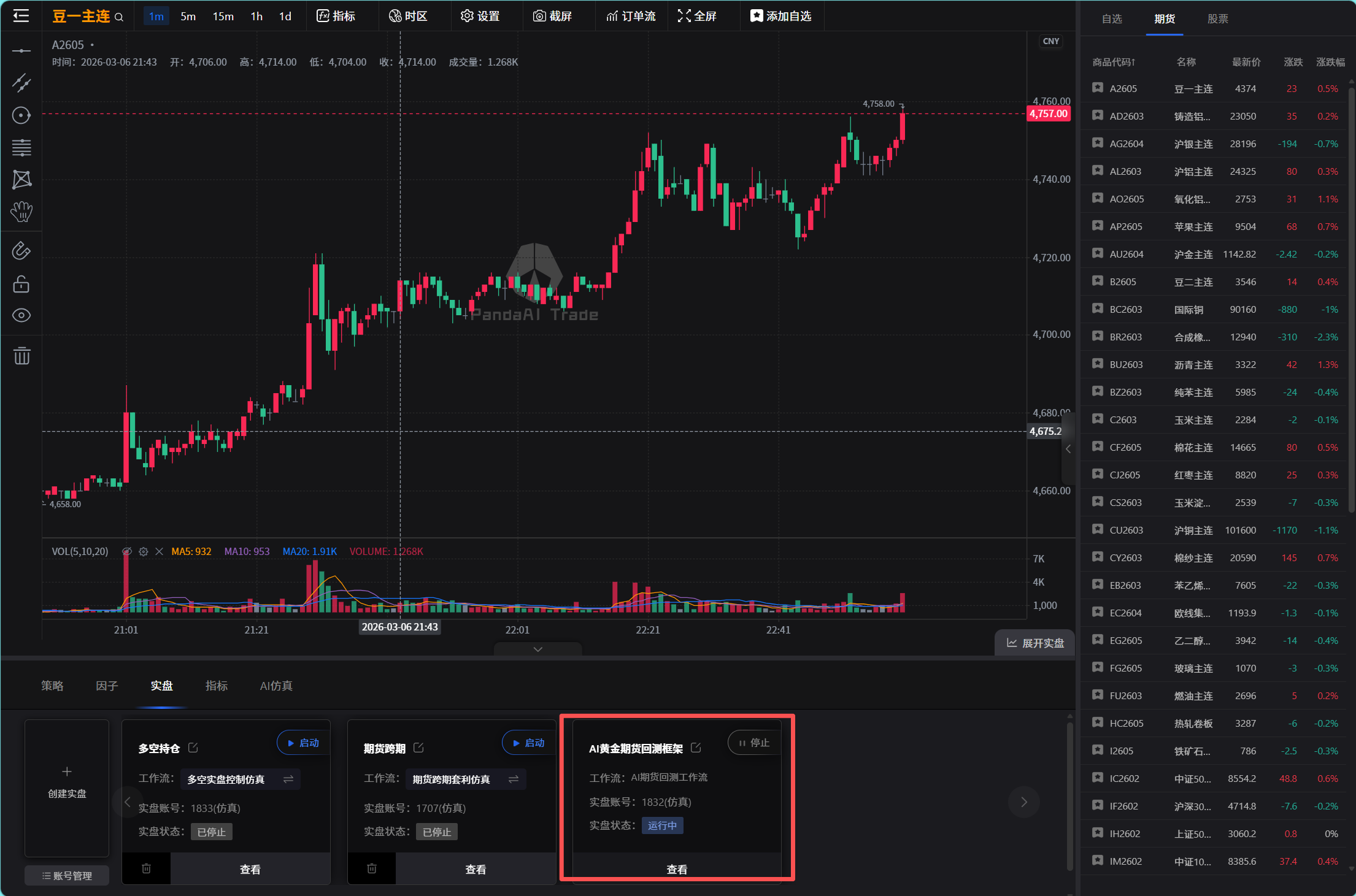Switch workflow 多空实盘控制仿真 dropdown
This screenshot has width=1356, height=896.
[241, 779]
